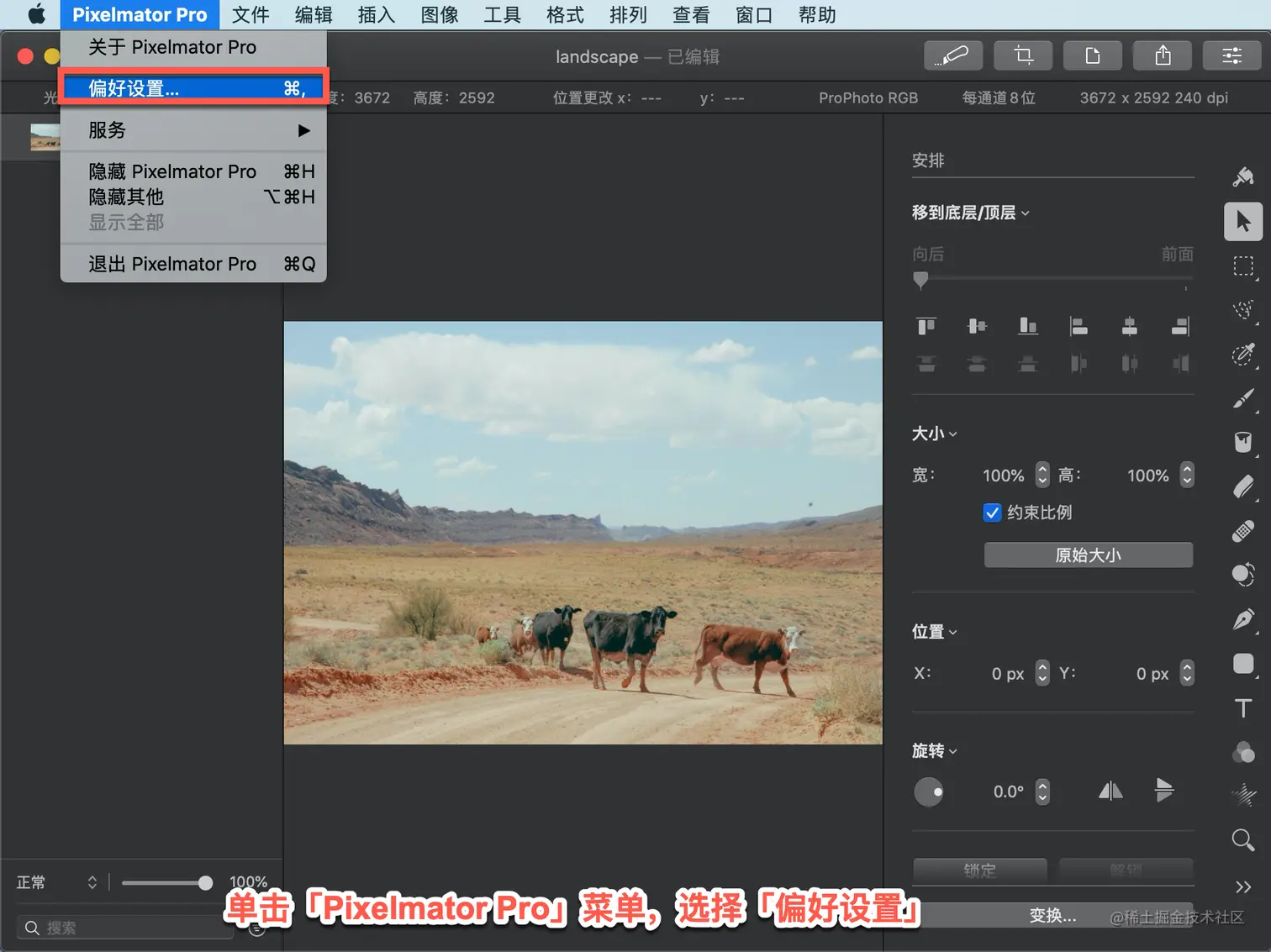The height and width of the screenshot is (952, 1271).
Task: Uncheck the 约束比例 checkbox
Action: 992,513
